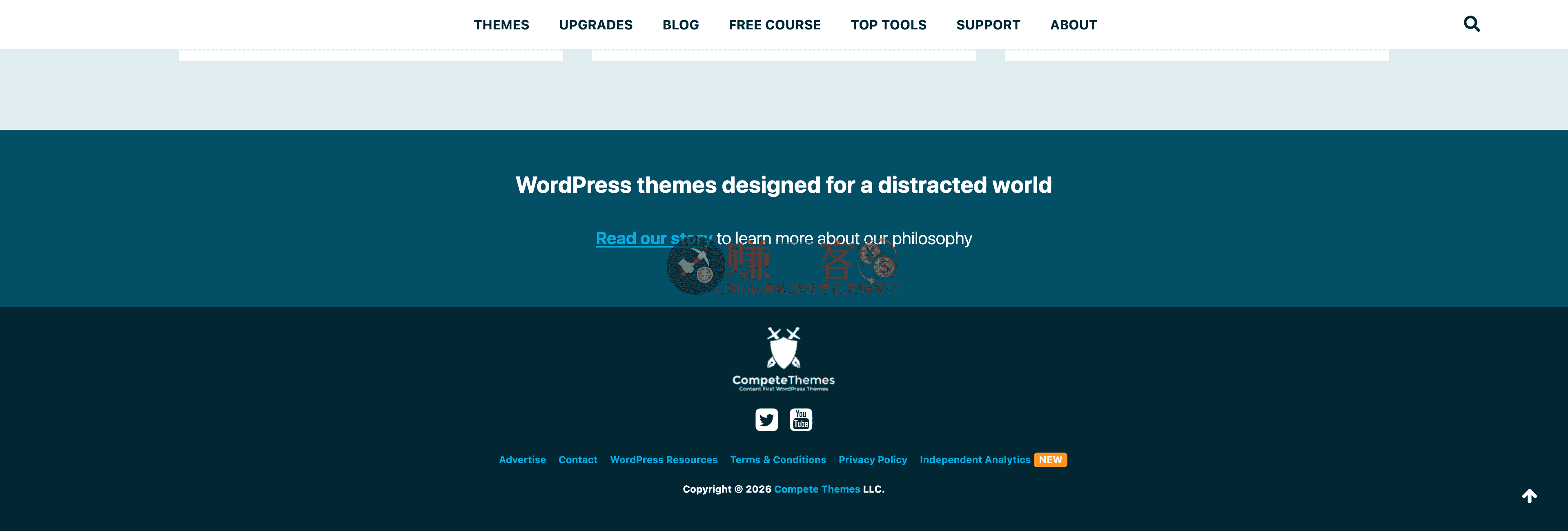Click the Read our story link
Image resolution: width=1568 pixels, height=531 pixels.
tap(654, 238)
